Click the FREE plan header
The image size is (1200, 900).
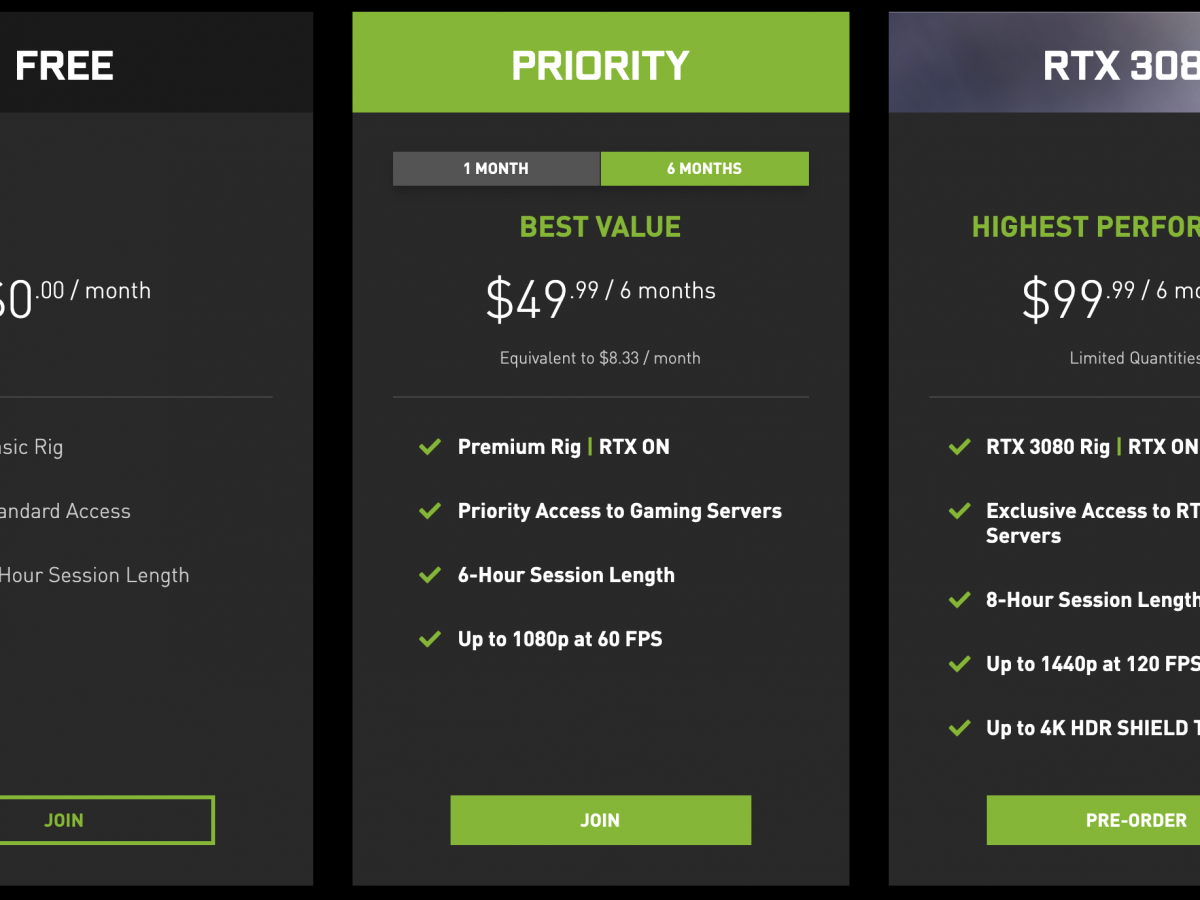[64, 66]
